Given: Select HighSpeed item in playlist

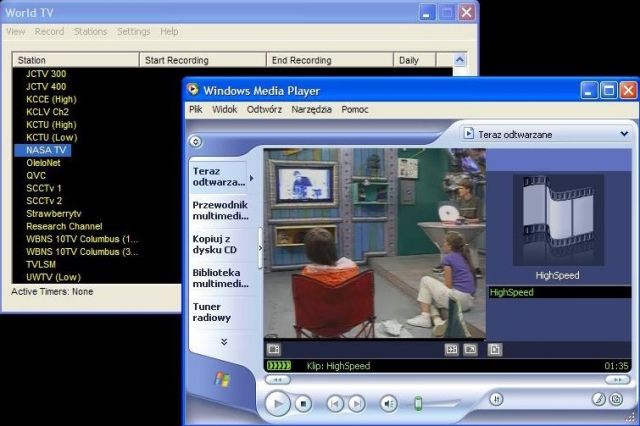Looking at the screenshot, I should click(560, 292).
